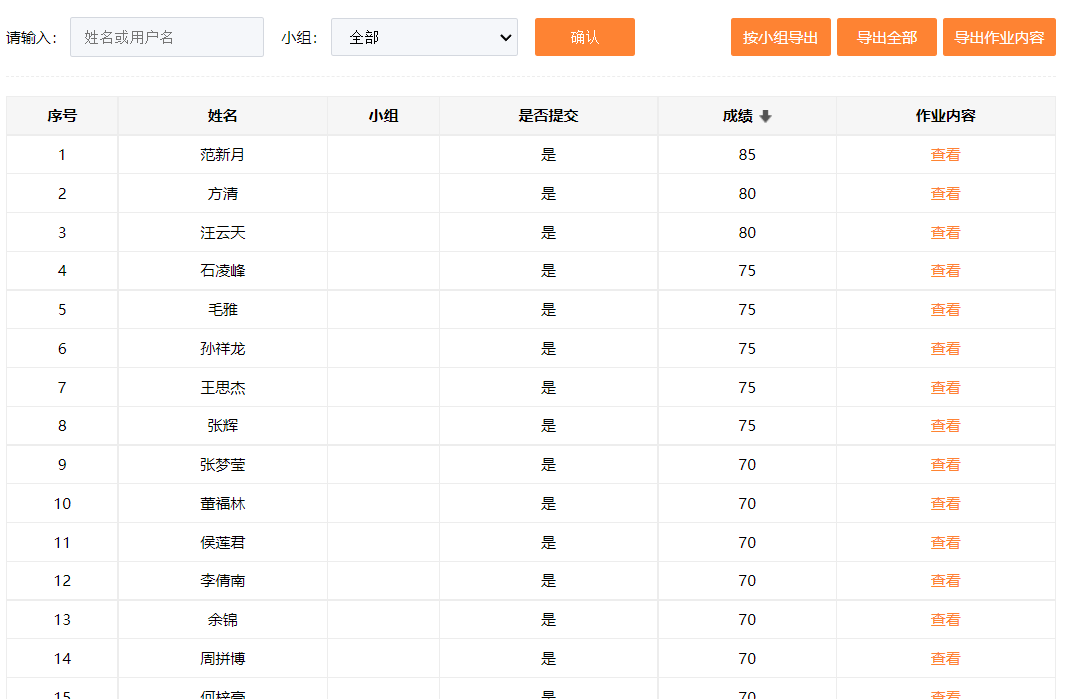
Task: Click the 导出作业内容 button
Action: pyautogui.click(x=998, y=37)
